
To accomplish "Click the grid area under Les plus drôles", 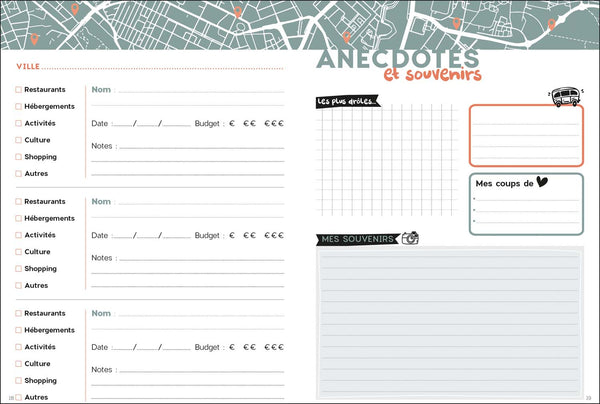I will [x=386, y=160].
